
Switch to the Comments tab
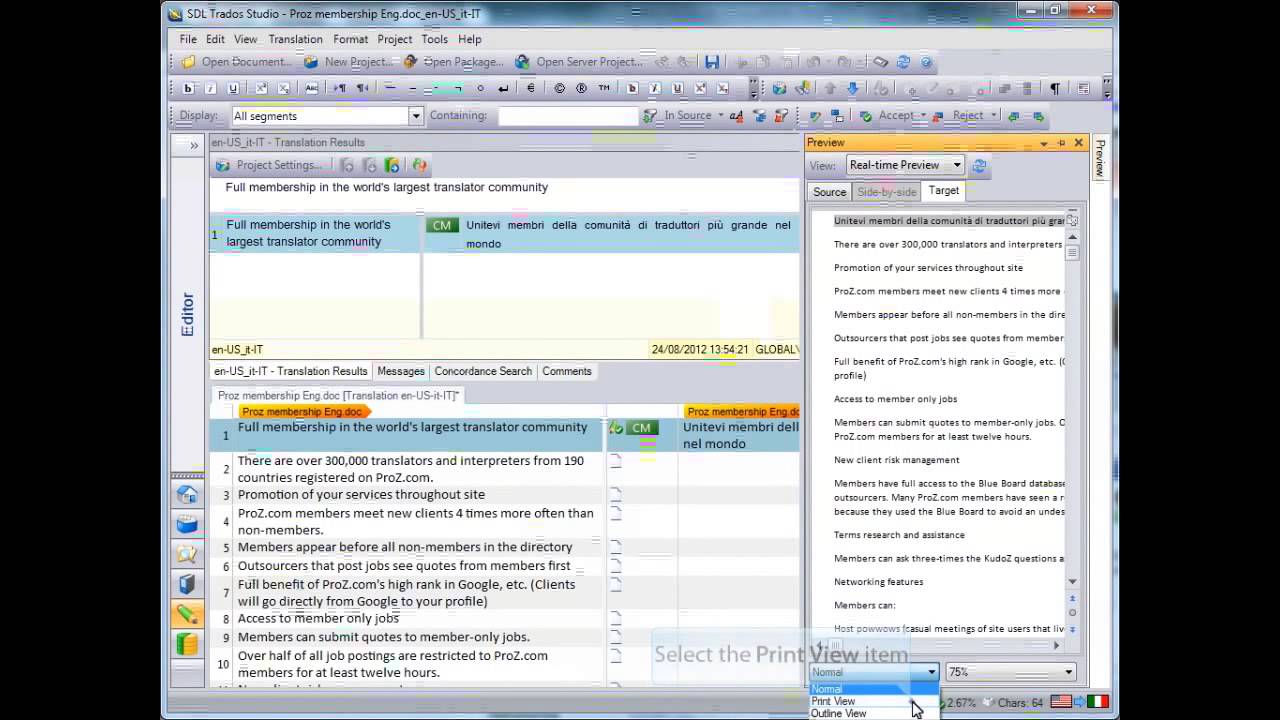pyautogui.click(x=567, y=371)
